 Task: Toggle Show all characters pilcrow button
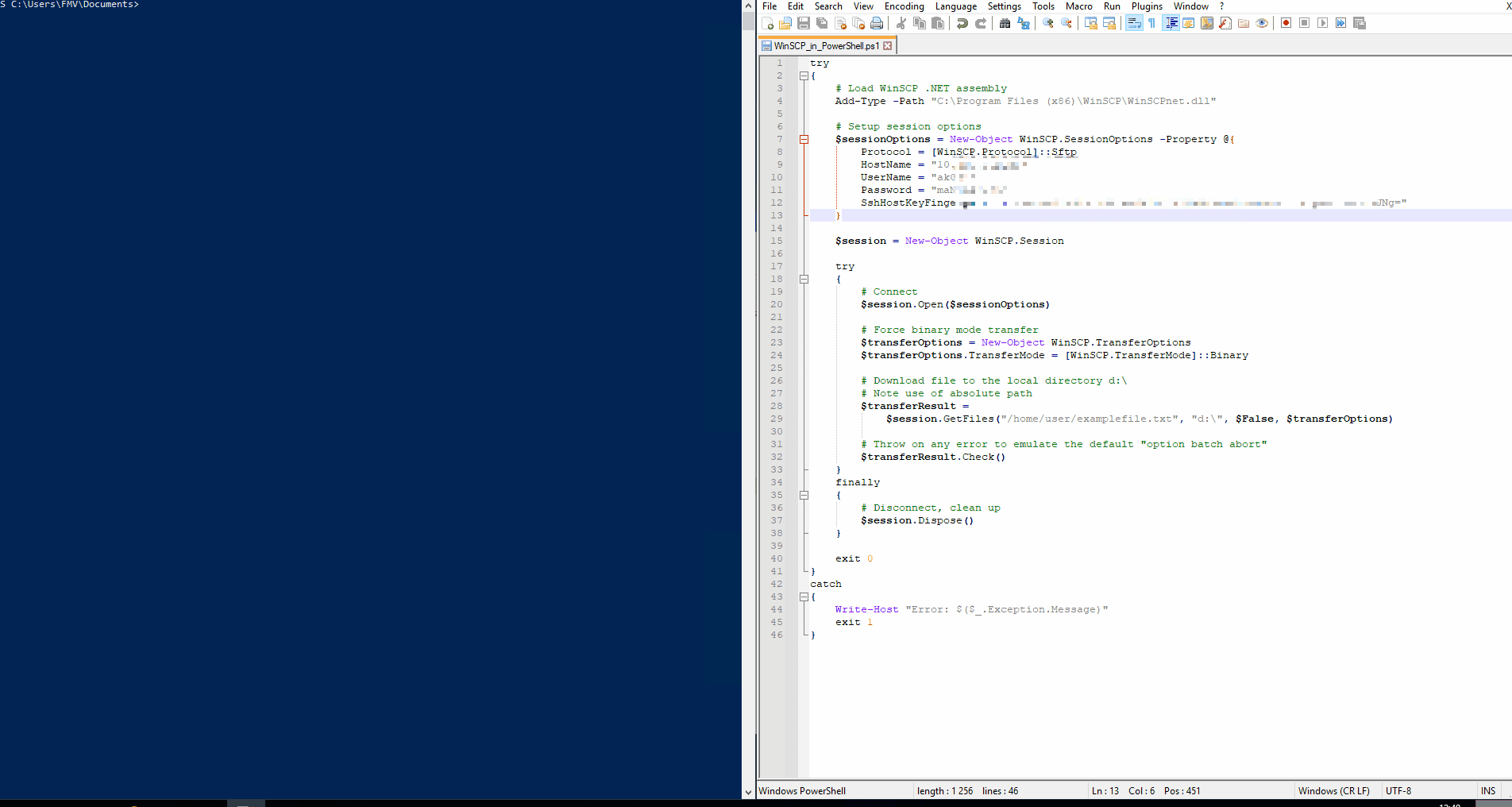(x=1152, y=23)
